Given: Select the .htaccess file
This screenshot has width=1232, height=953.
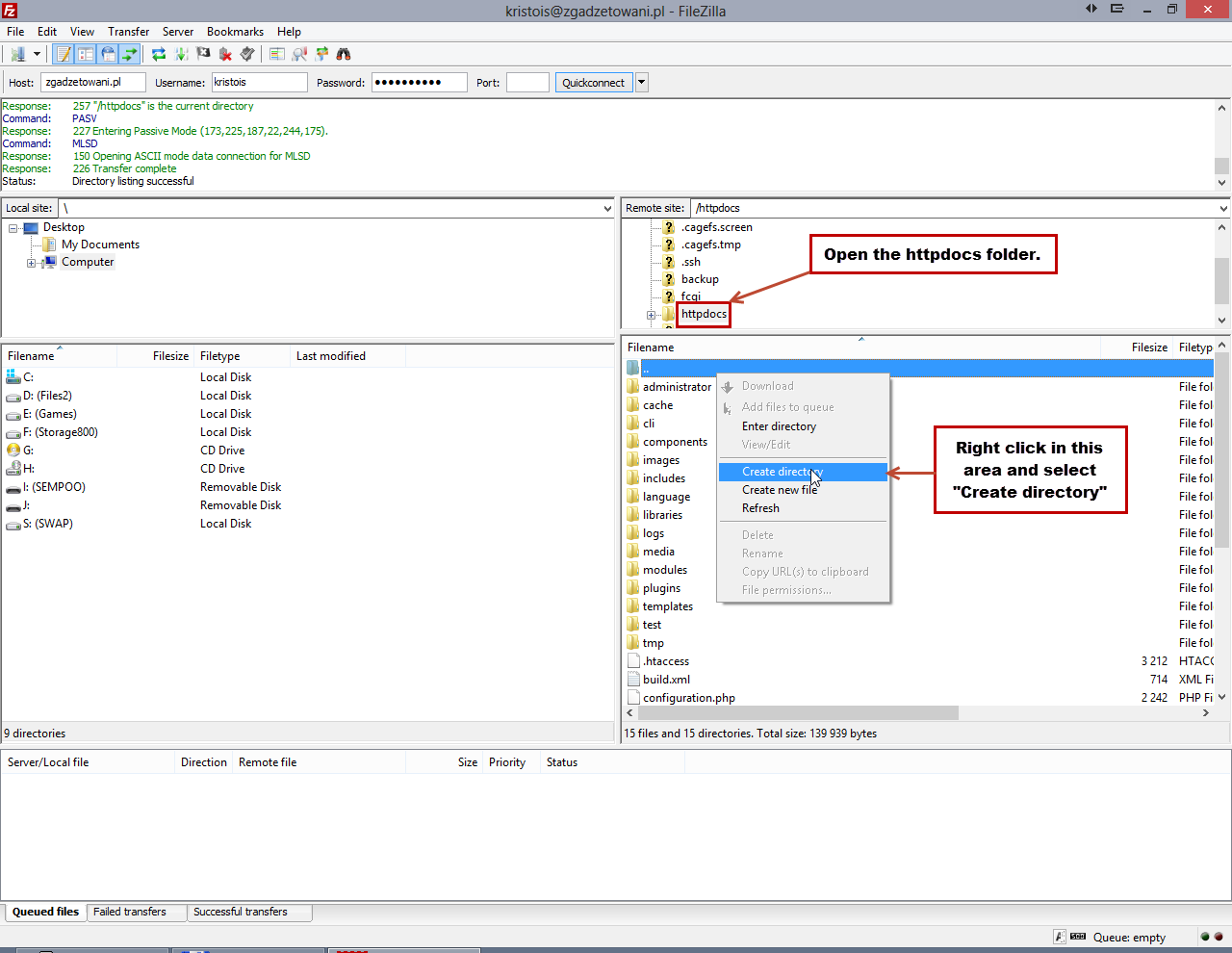Looking at the screenshot, I should [x=657, y=661].
